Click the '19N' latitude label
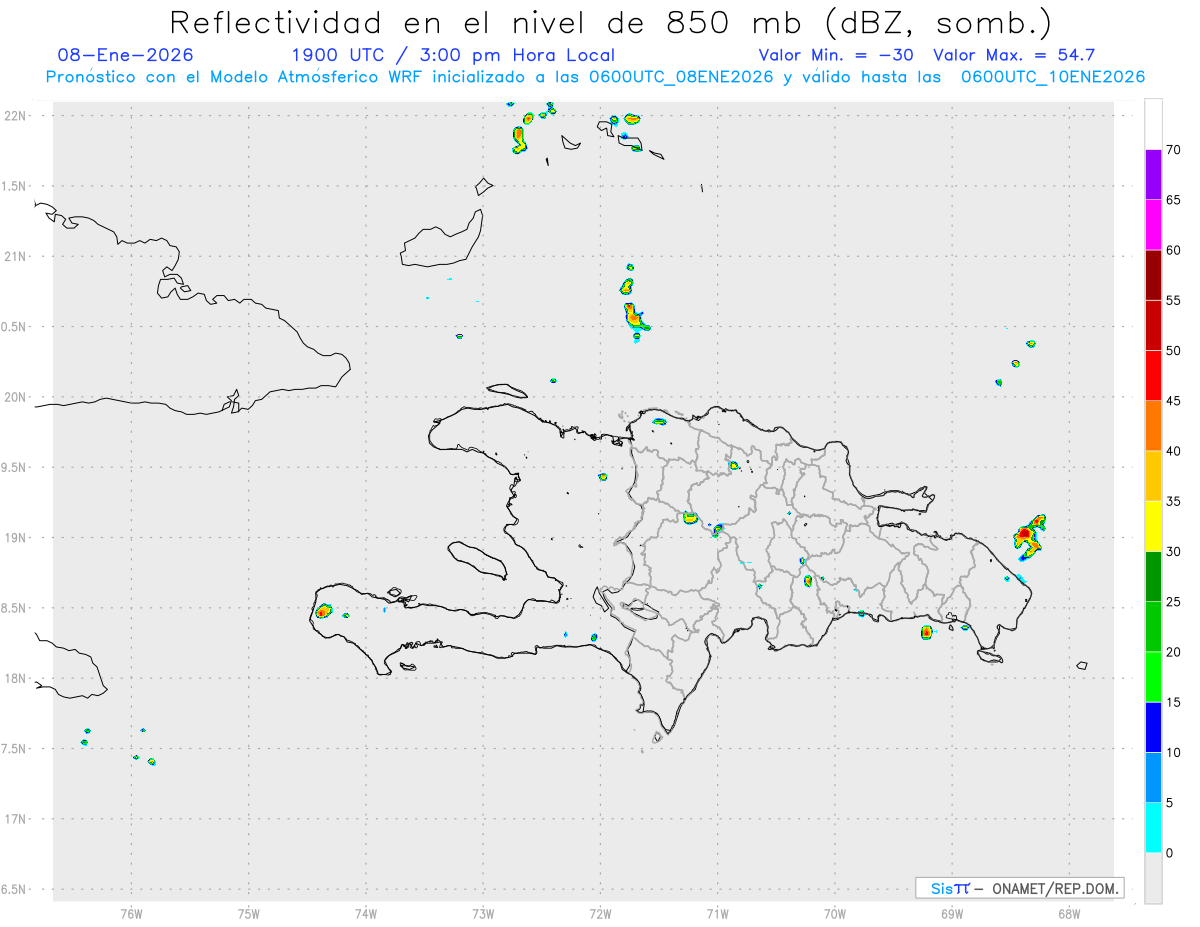 pos(17,538)
